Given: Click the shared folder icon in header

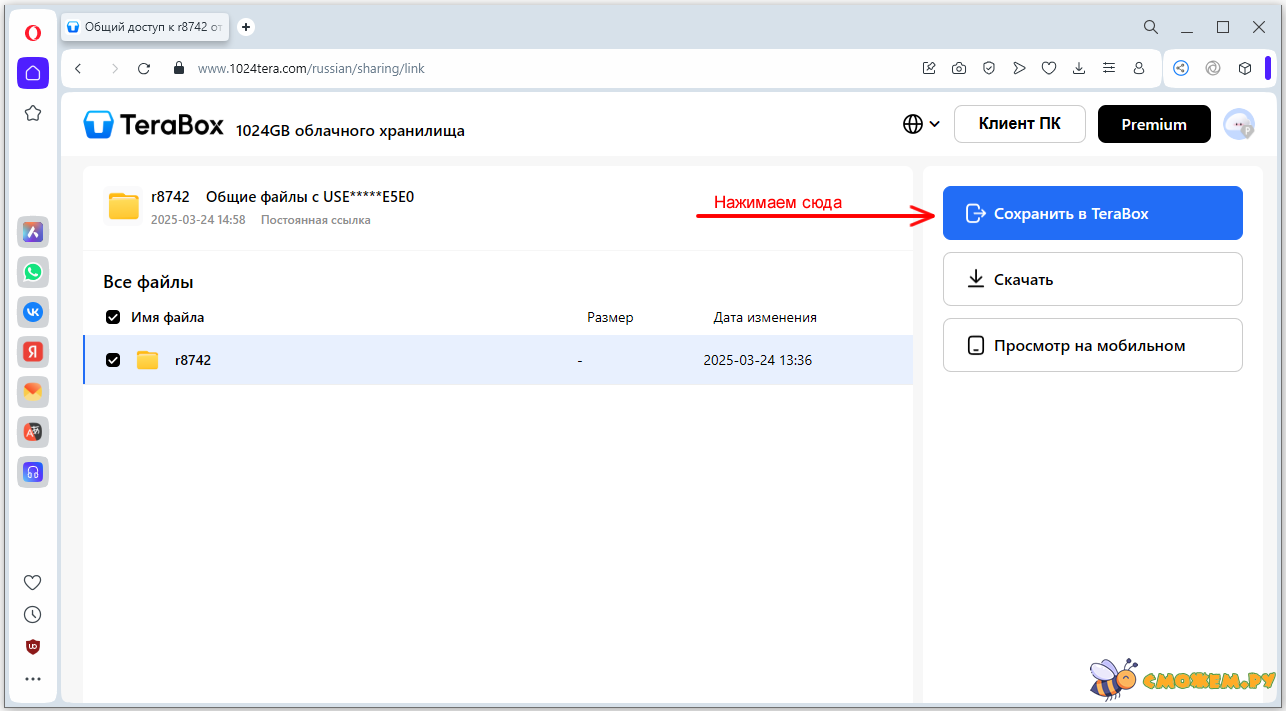Looking at the screenshot, I should [124, 206].
